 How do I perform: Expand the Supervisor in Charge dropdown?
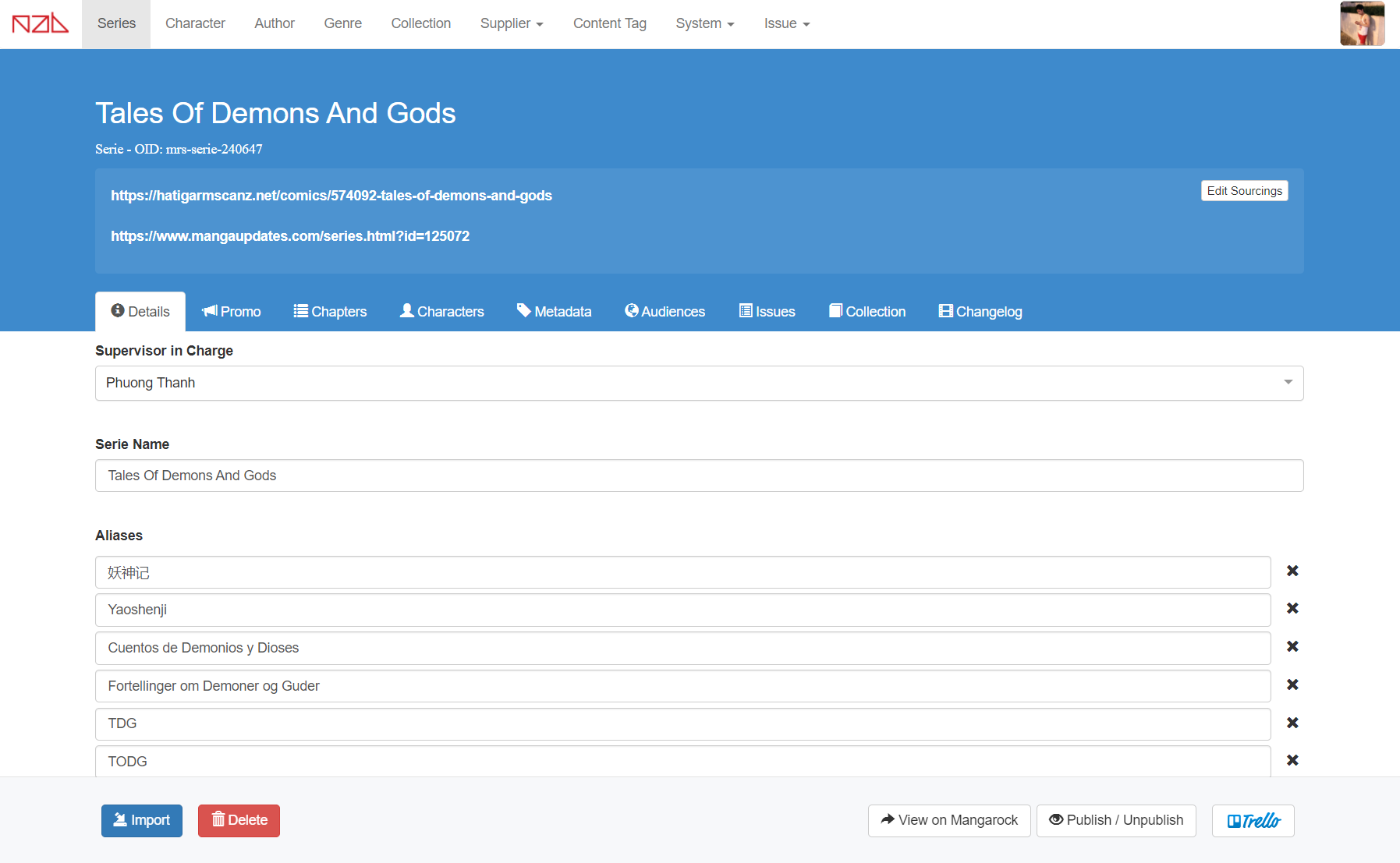[699, 384]
